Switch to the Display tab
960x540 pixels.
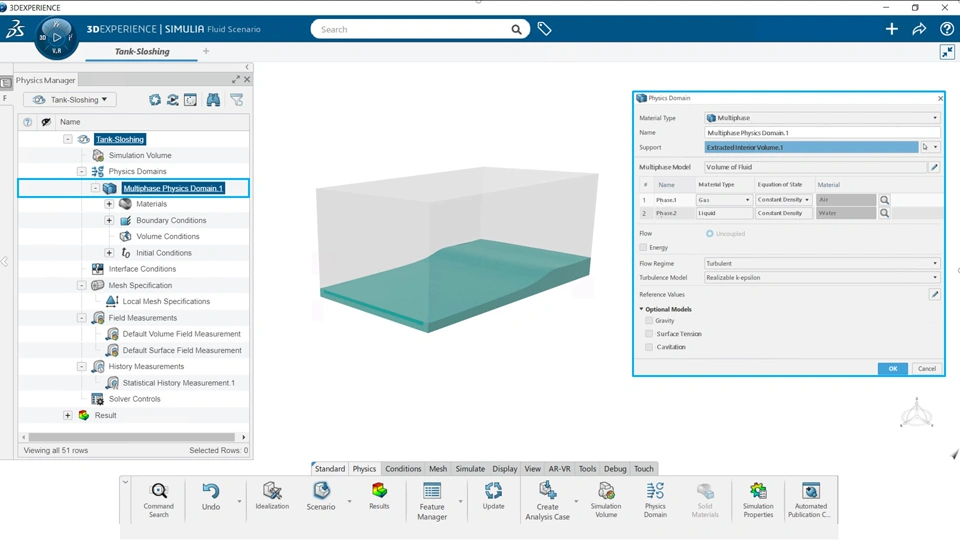[x=504, y=468]
